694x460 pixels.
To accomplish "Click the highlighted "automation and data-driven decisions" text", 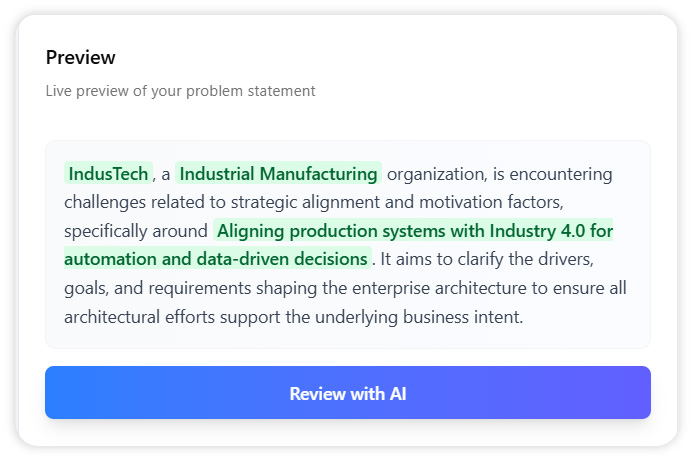I will pyautogui.click(x=216, y=259).
